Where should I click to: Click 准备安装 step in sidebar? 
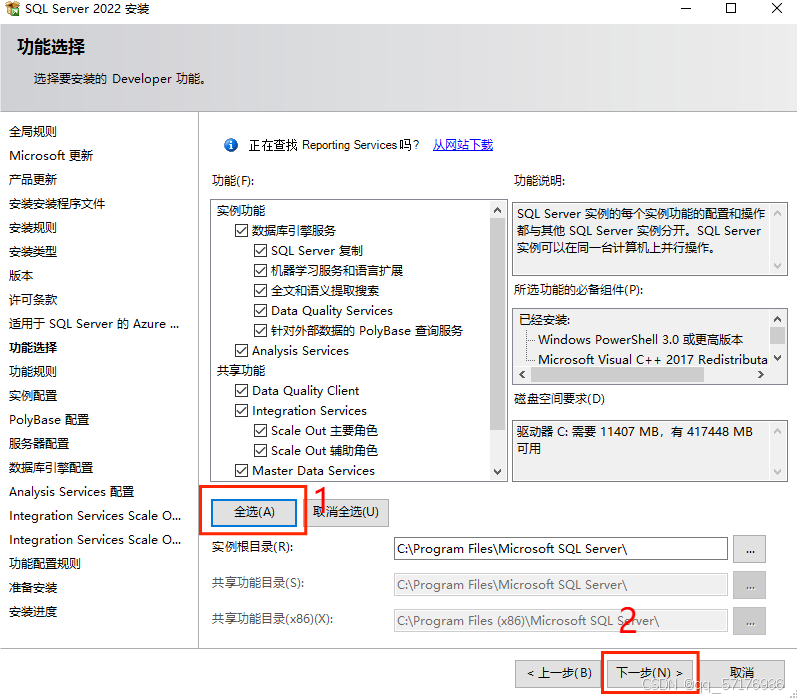[x=33, y=588]
